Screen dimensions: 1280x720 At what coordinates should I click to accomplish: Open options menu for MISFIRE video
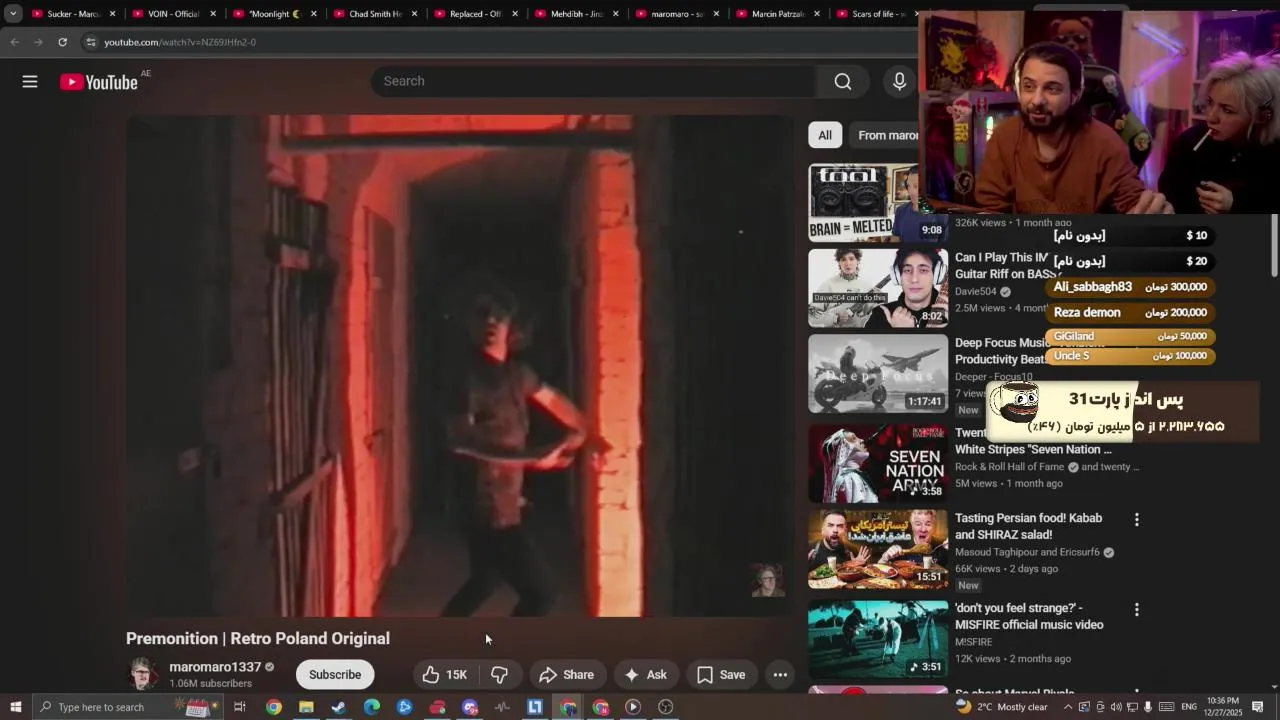tap(1136, 610)
